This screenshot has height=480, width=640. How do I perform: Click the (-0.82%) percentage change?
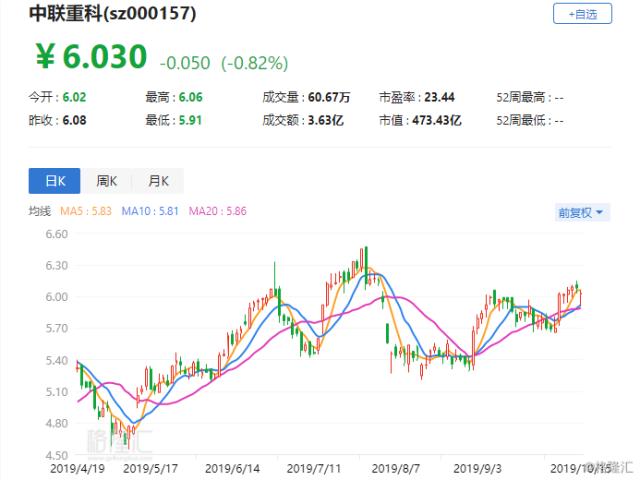point(255,62)
